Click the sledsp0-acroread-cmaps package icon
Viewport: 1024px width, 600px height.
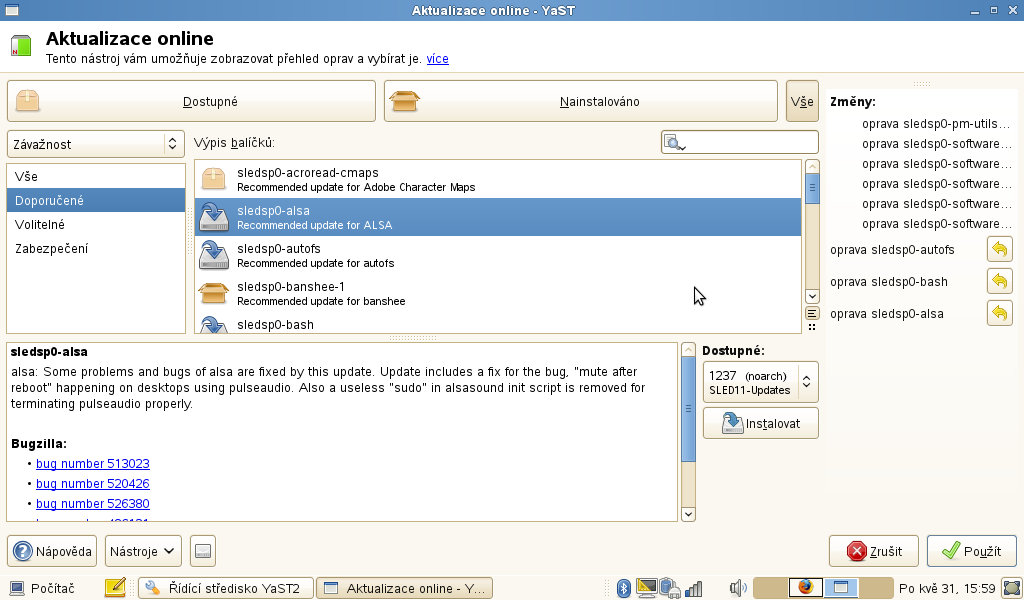tap(214, 179)
